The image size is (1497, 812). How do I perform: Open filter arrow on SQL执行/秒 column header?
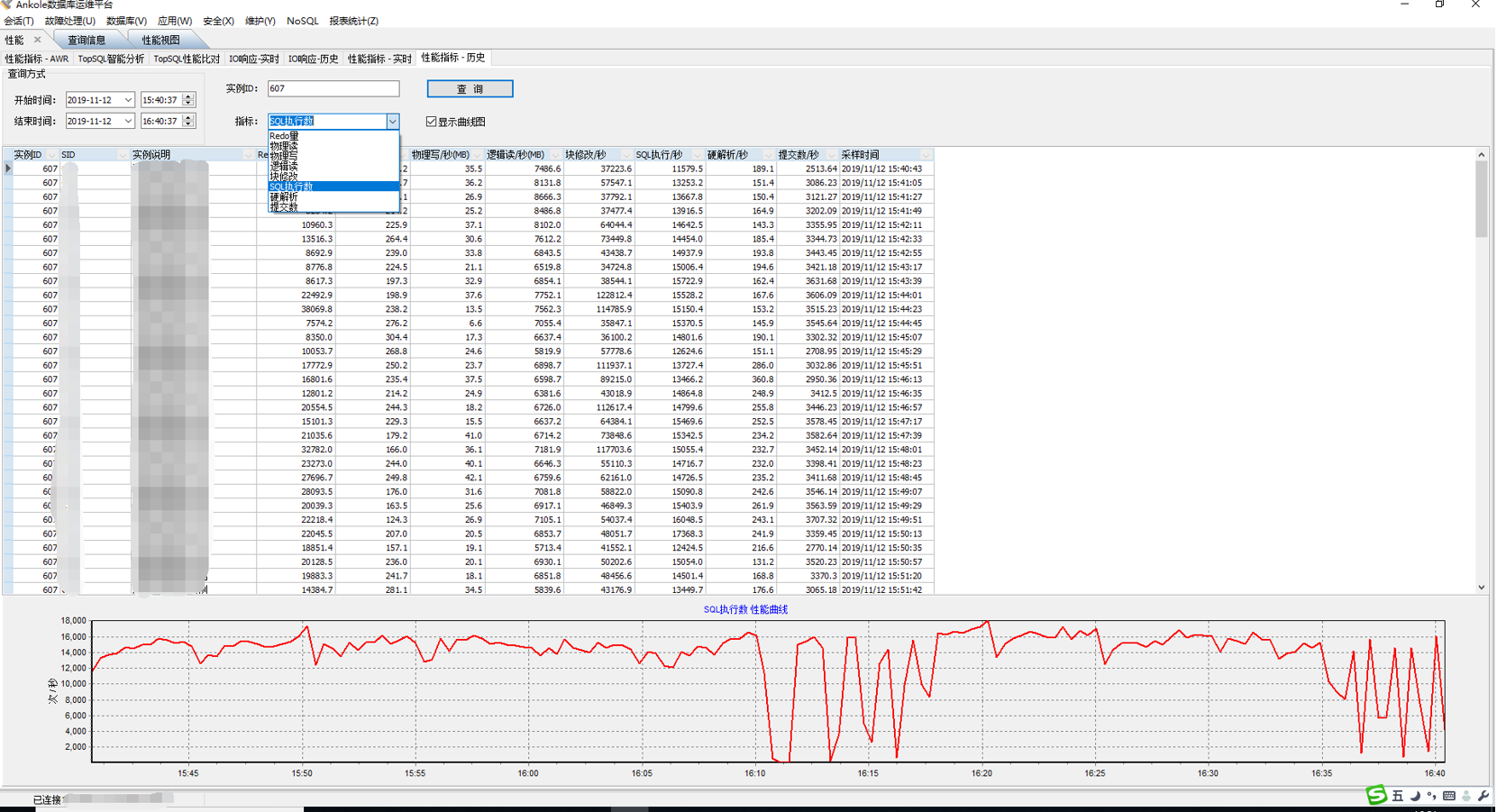pyautogui.click(x=698, y=155)
